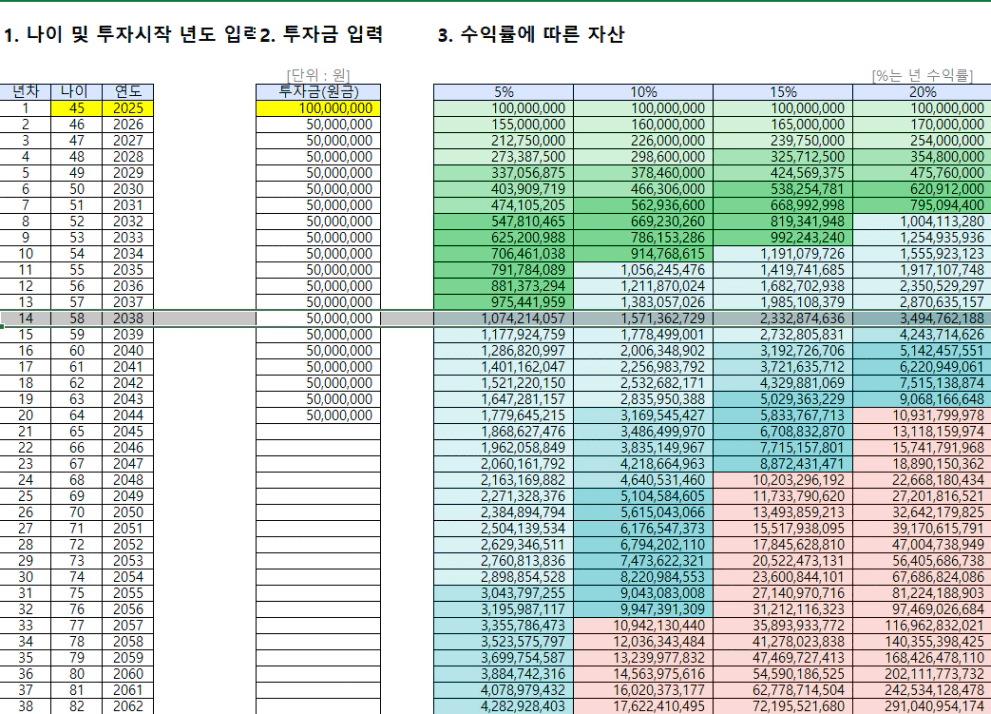Select cell with value 3,494,762,188
991x714 pixels.
922,318
